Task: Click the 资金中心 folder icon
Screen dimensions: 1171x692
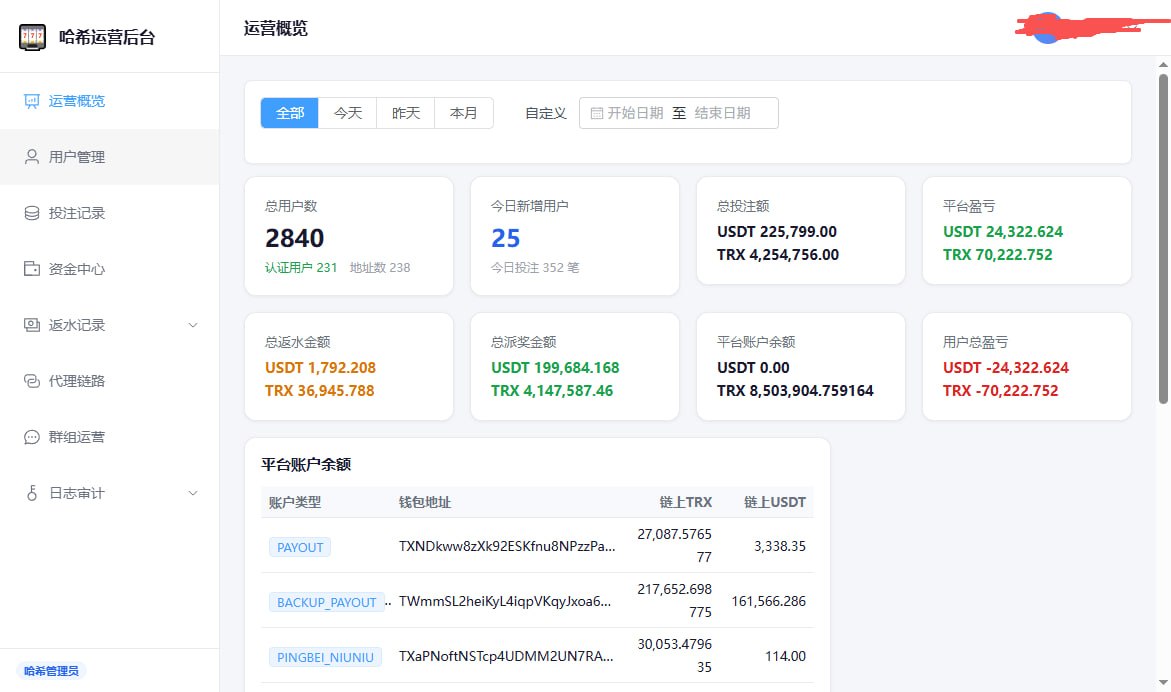Action: click(31, 269)
